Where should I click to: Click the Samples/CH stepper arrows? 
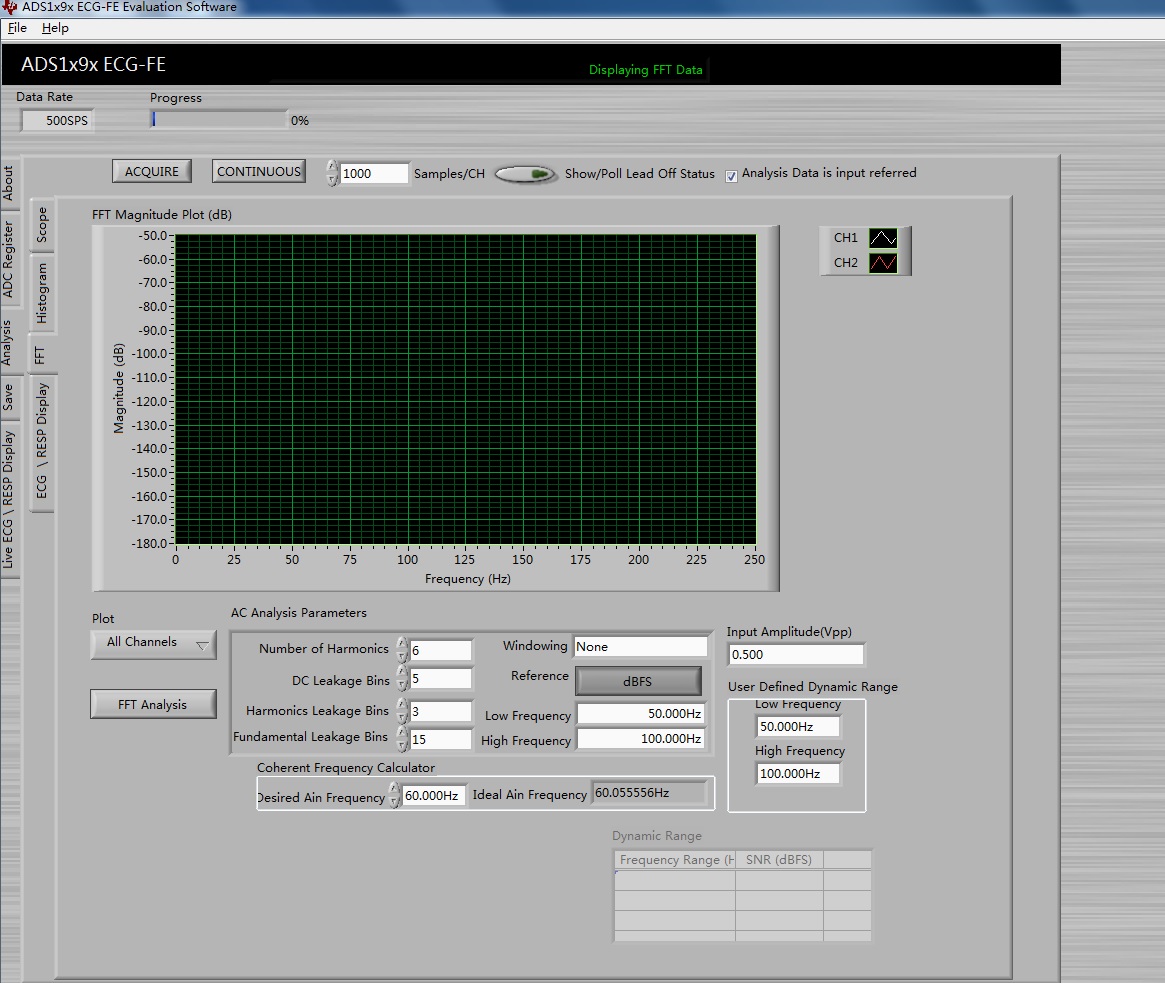tap(332, 173)
